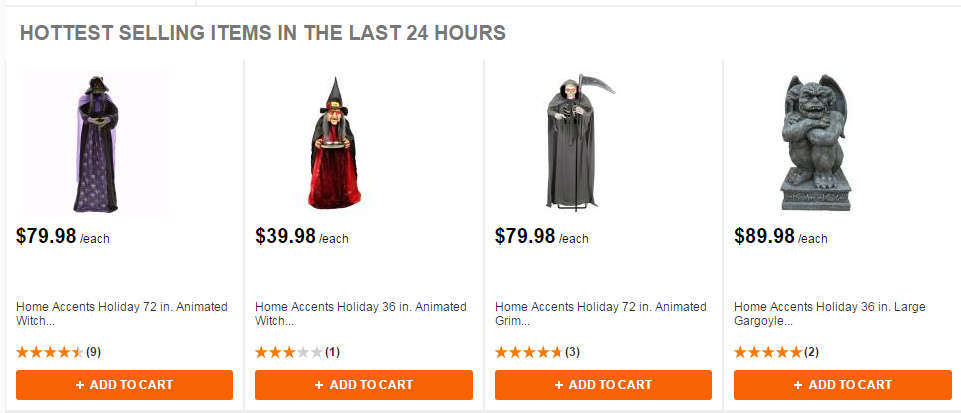The image size is (961, 413).
Task: Open the purple 72 in. Animated Witch image
Action: coord(96,143)
